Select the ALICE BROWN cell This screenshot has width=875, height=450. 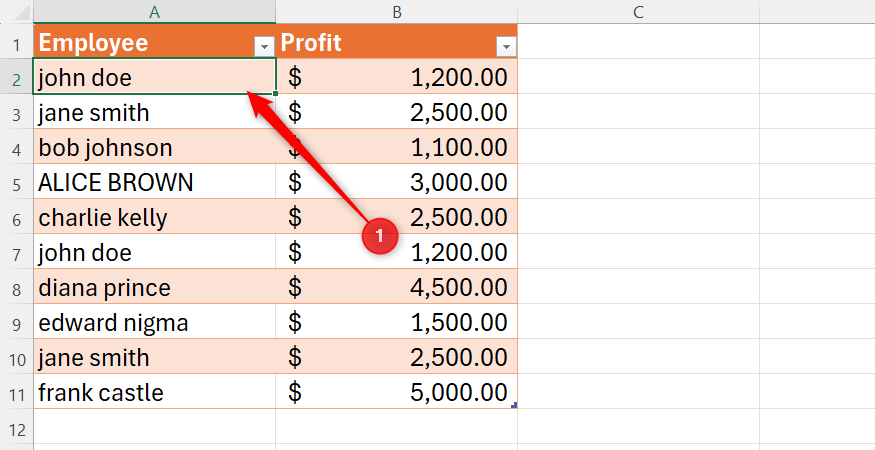[155, 182]
